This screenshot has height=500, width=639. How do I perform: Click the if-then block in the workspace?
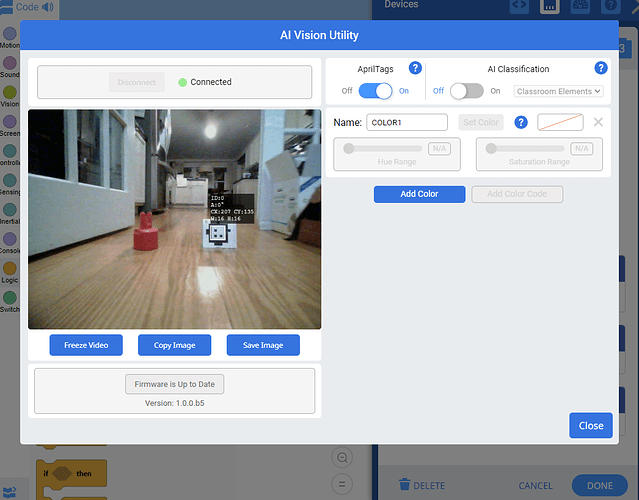point(72,474)
